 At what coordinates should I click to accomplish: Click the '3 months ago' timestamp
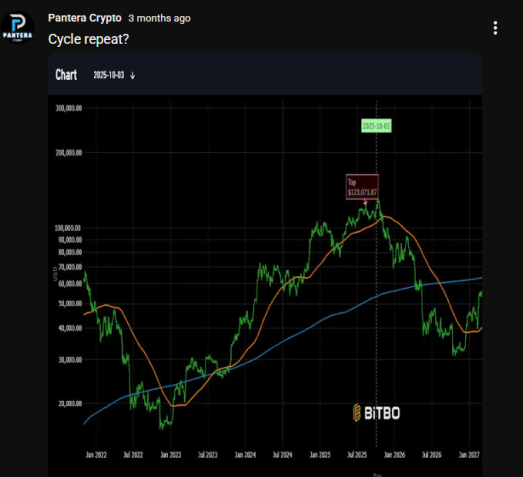(x=159, y=18)
